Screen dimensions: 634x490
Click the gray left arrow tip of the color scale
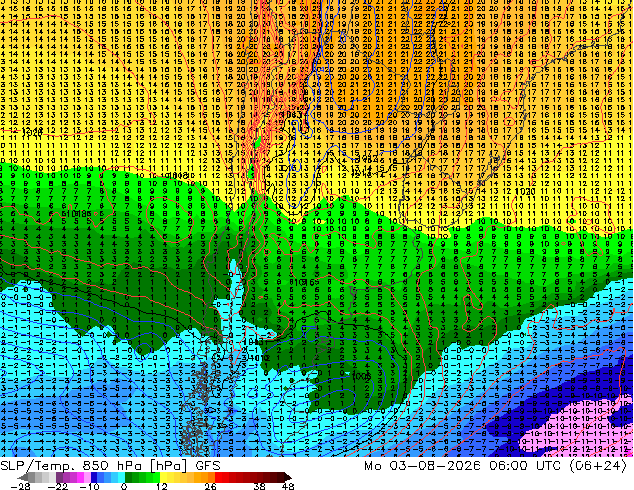(x=23, y=477)
